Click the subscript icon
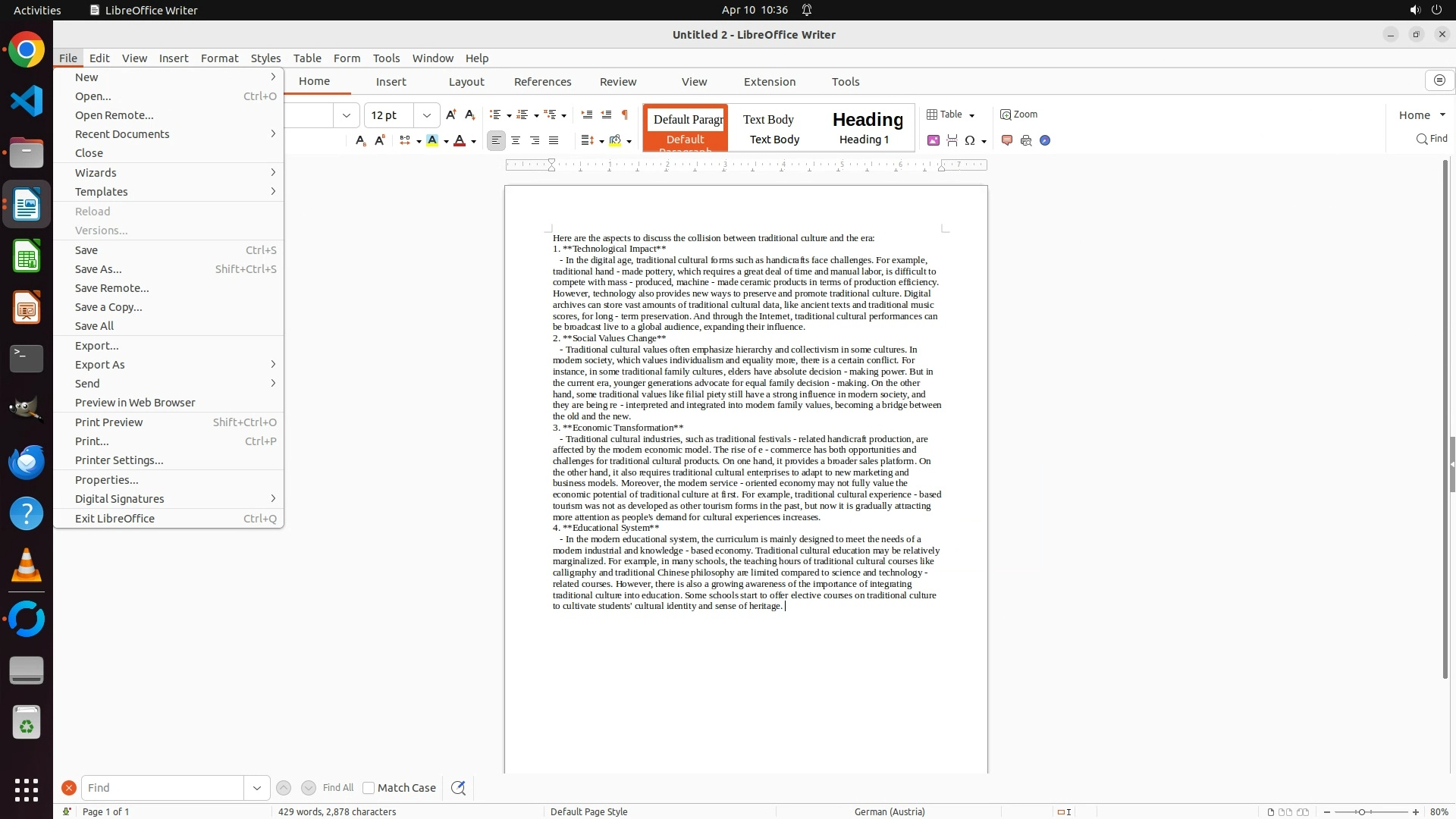The image size is (1456, 819). pyautogui.click(x=361, y=140)
